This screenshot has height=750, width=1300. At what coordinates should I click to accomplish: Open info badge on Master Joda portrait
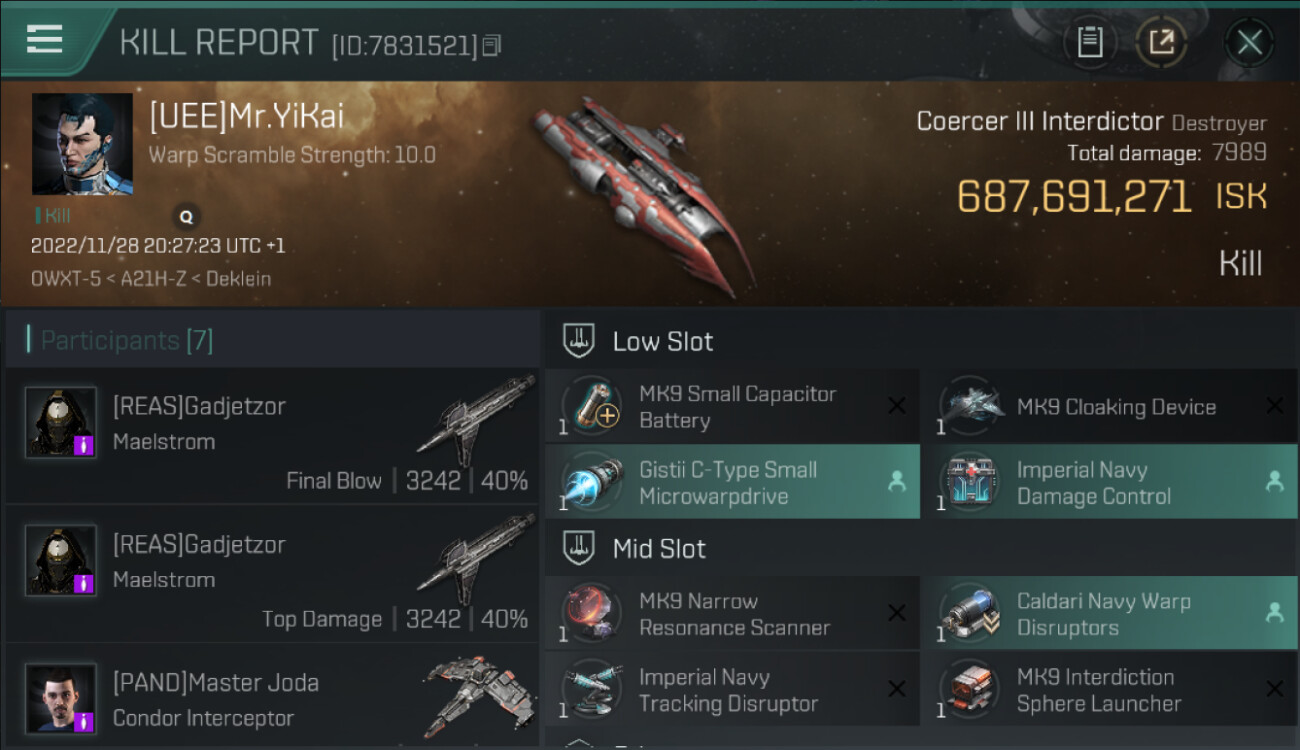tap(84, 721)
